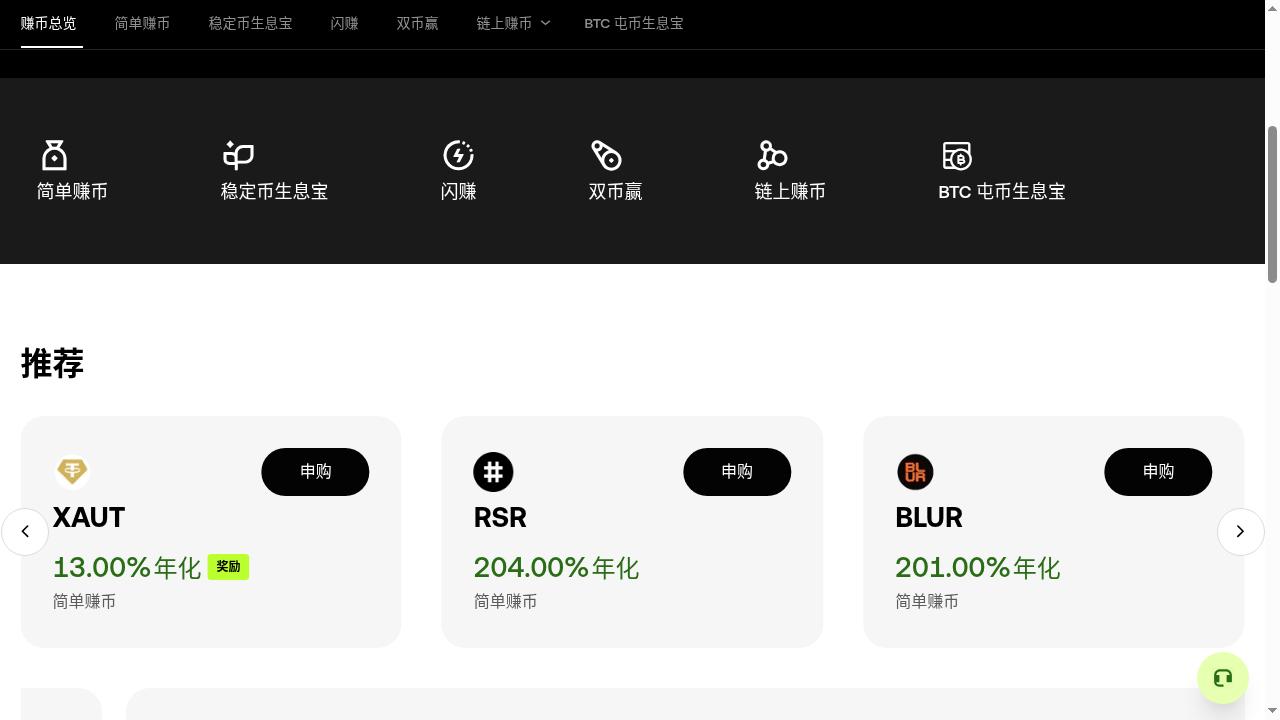Click the BTC 屯币生息宝 label in banner

(1002, 191)
